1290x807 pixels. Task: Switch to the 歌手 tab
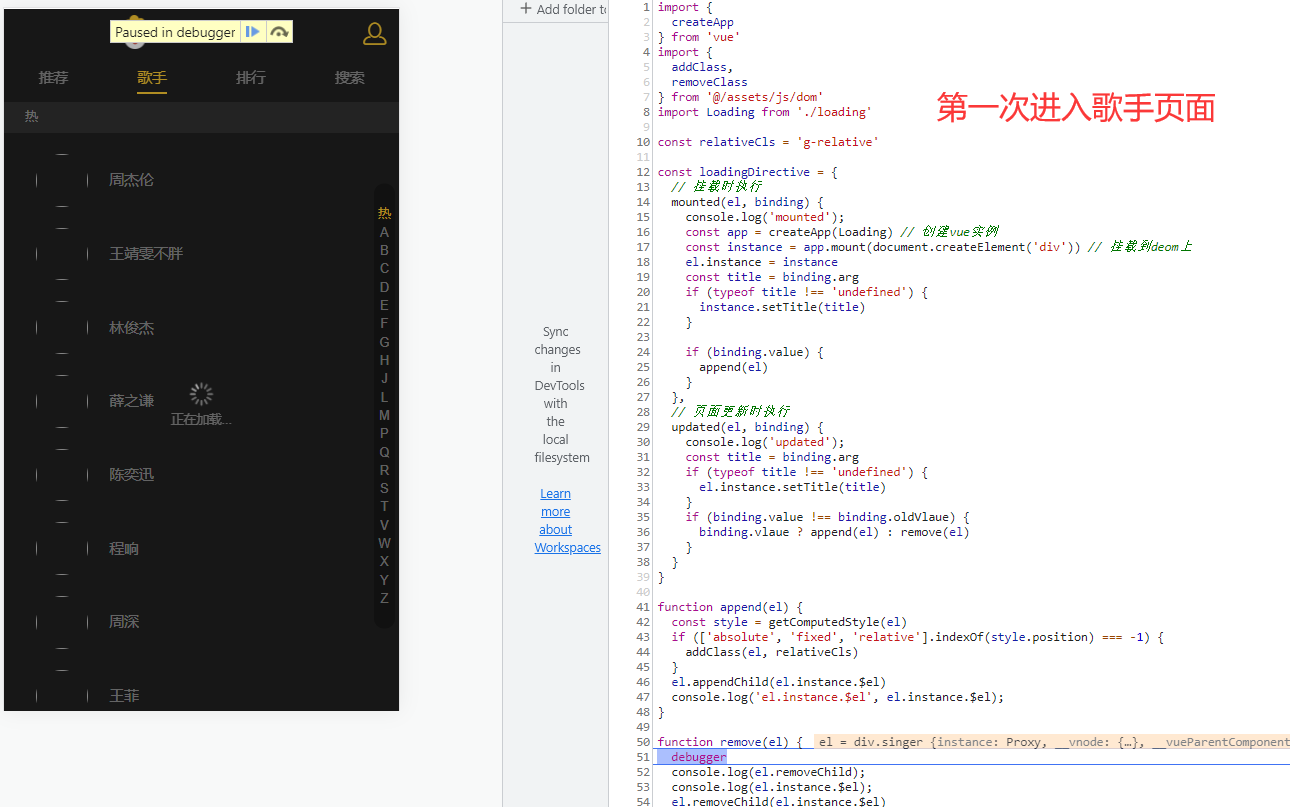coord(152,77)
